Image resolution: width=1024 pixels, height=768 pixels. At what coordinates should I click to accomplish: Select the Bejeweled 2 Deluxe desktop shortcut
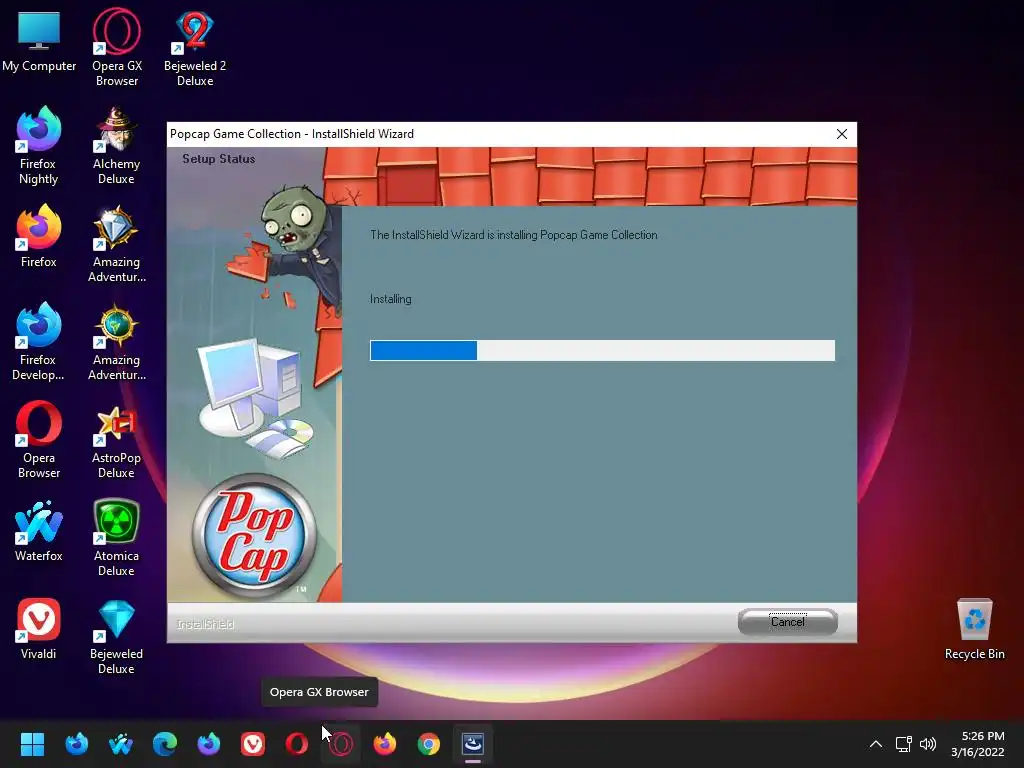point(195,47)
